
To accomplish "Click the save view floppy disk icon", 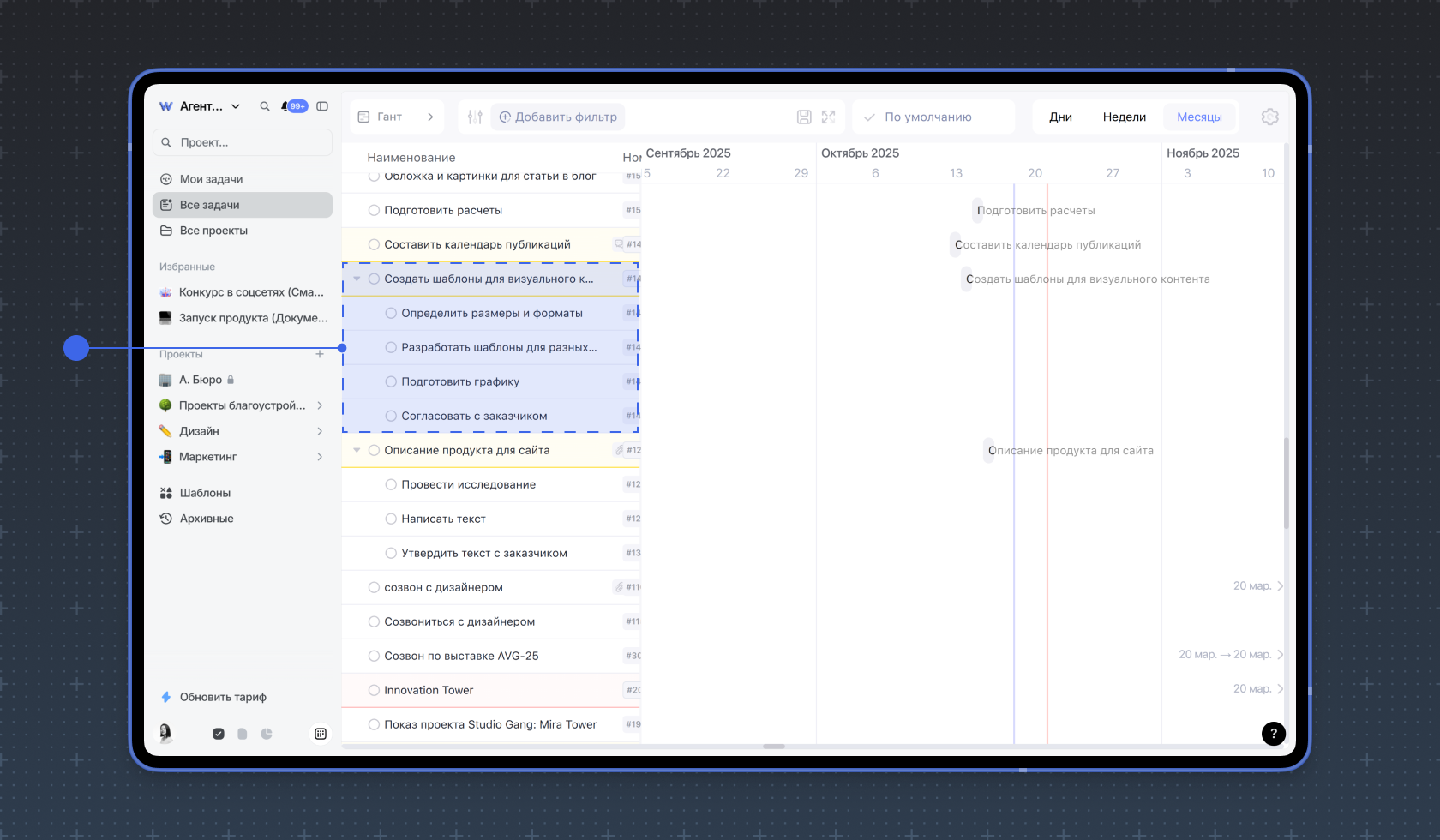I will coord(804,117).
